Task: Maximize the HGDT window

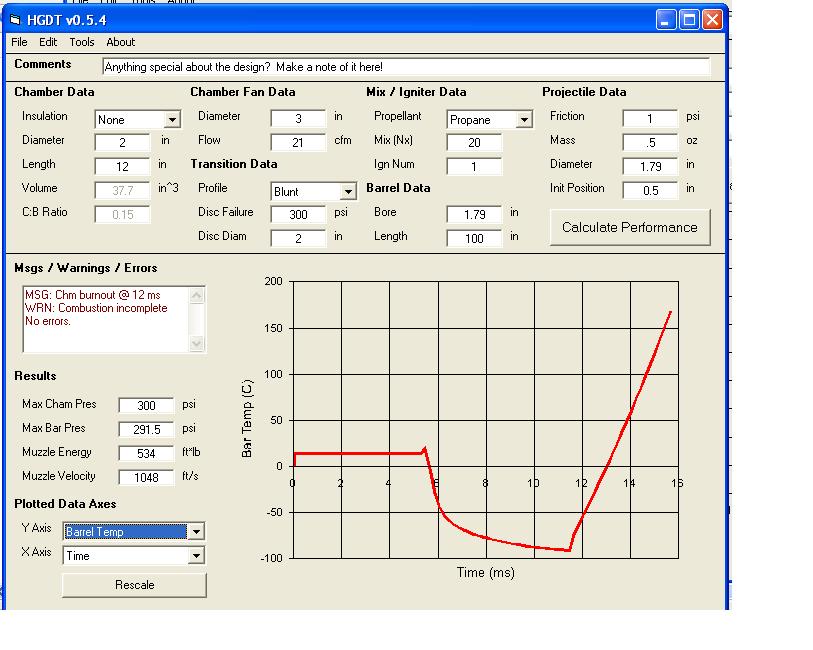Action: (689, 19)
